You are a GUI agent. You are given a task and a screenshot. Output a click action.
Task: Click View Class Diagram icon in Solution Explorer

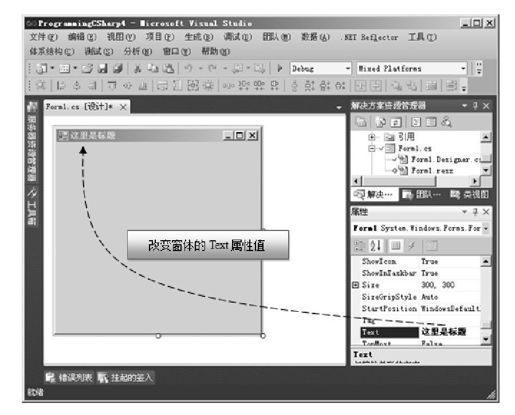(x=446, y=122)
